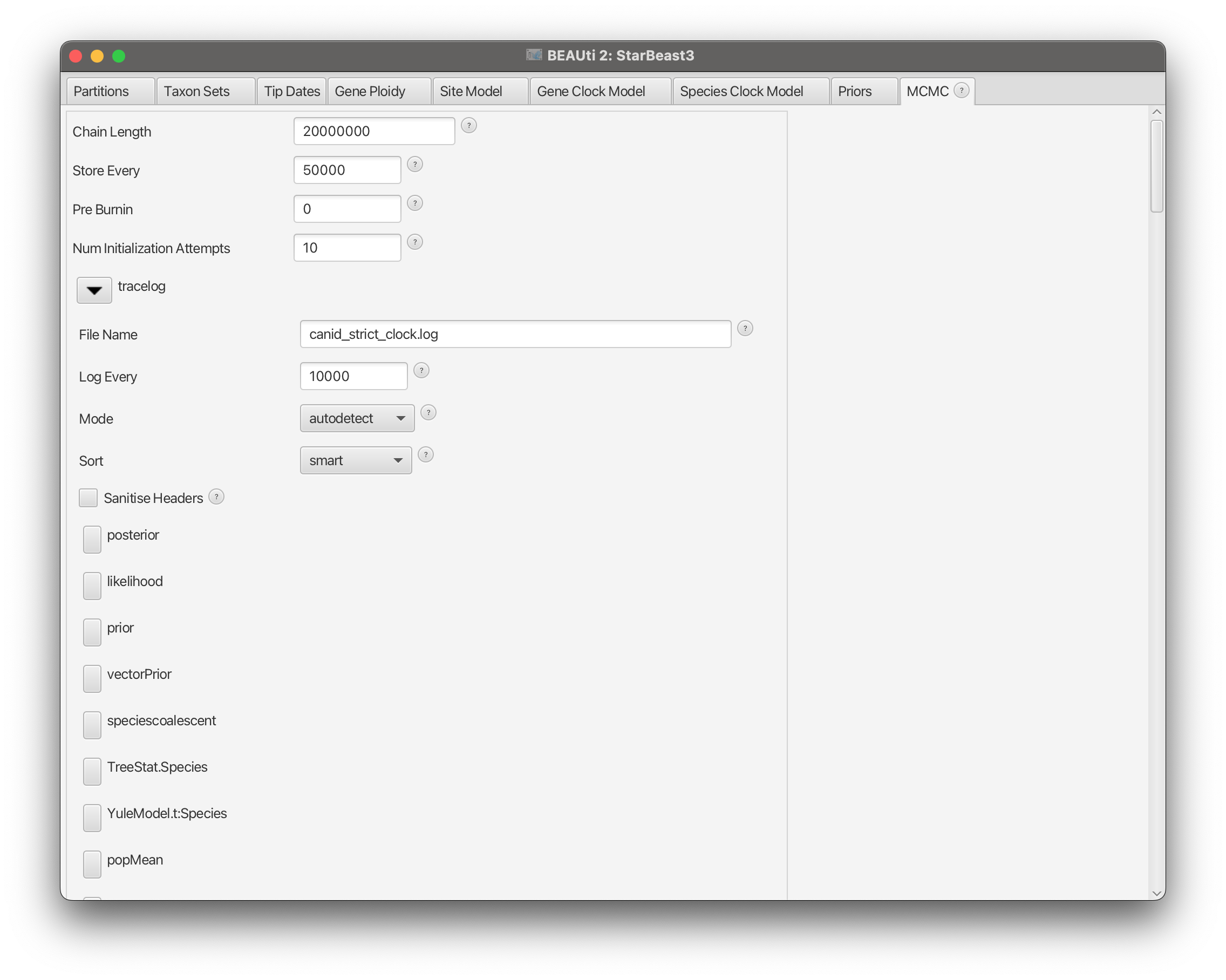
Task: Click the tracelog File Name field
Action: (x=515, y=334)
